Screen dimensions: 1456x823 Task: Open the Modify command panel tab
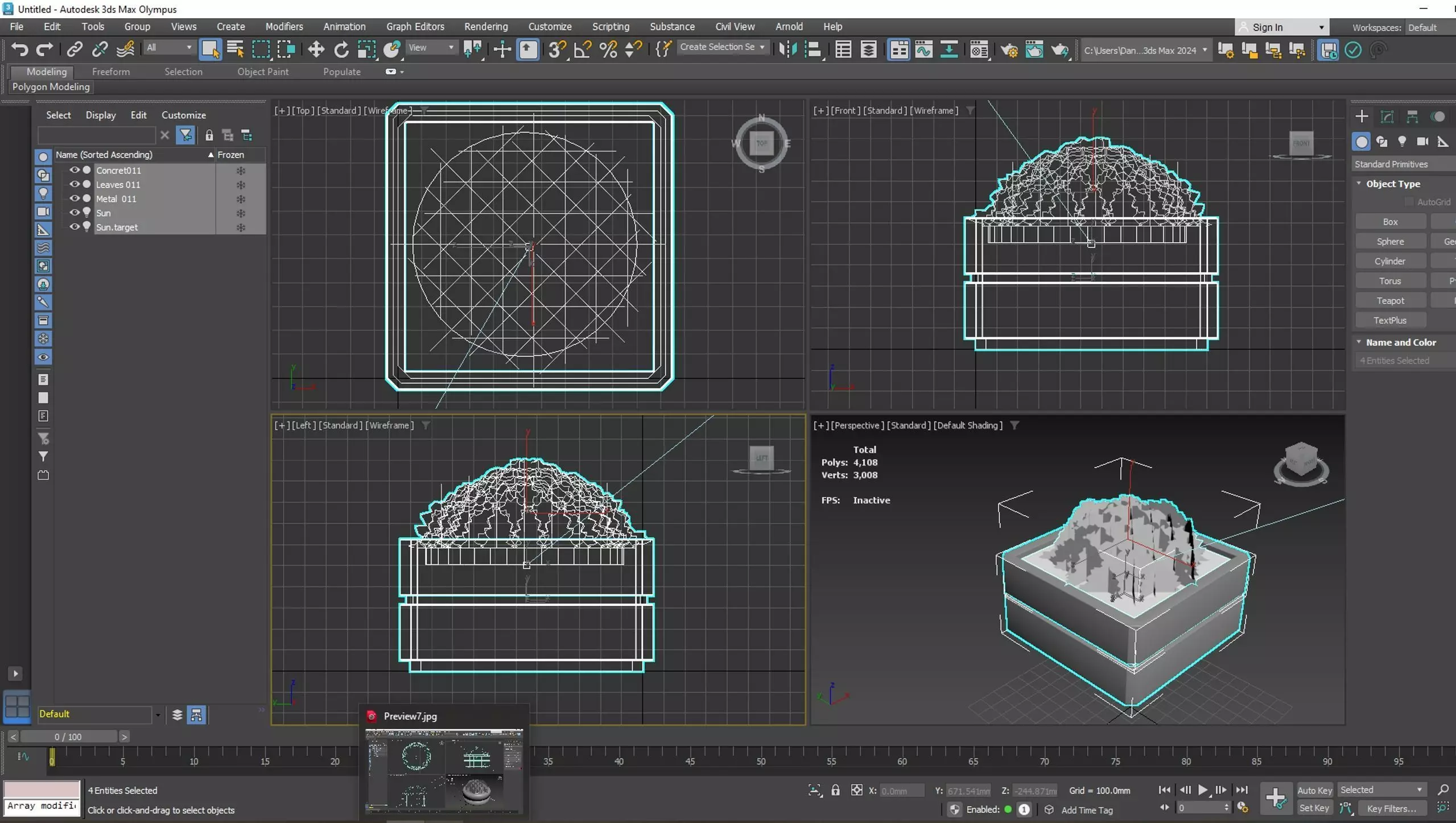click(x=1387, y=117)
